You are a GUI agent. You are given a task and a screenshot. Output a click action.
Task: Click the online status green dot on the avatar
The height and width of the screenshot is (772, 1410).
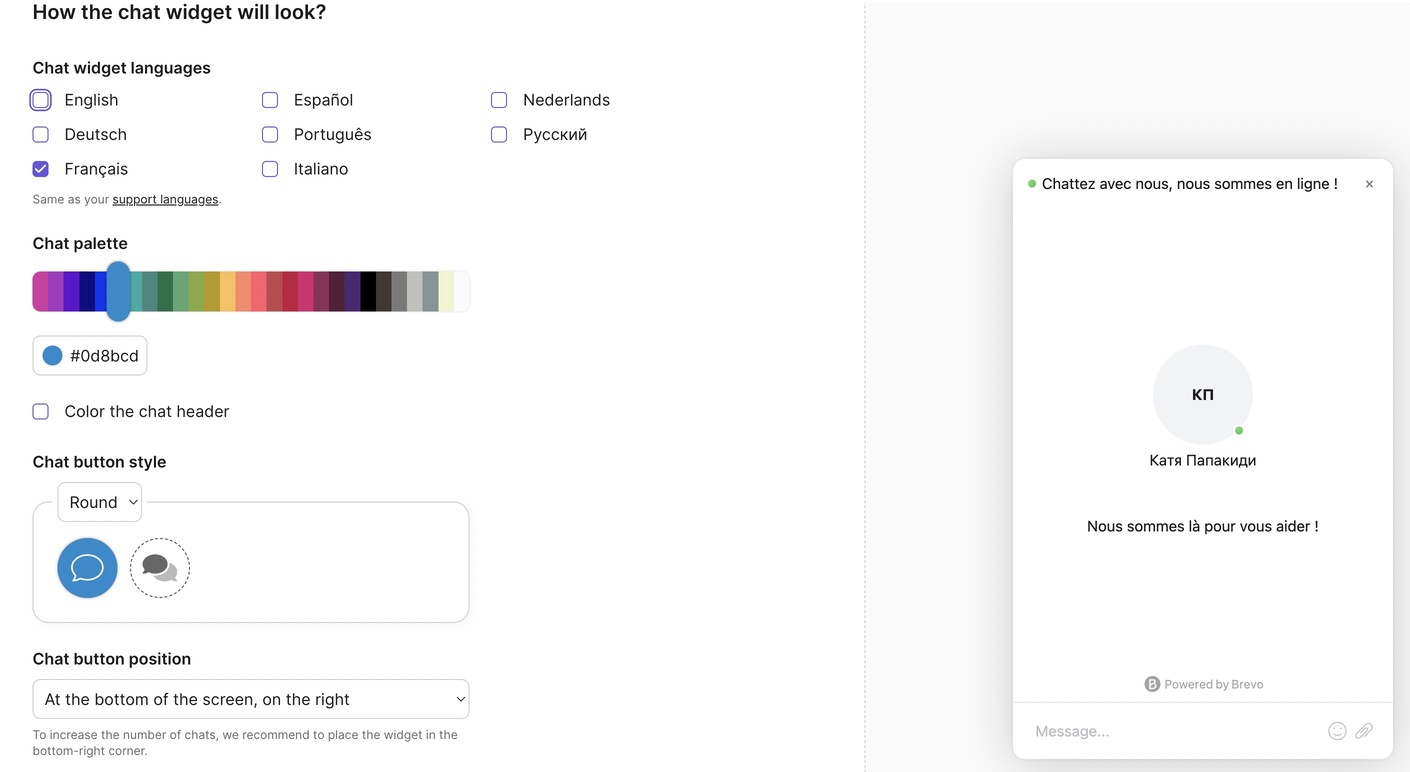[x=1238, y=430]
